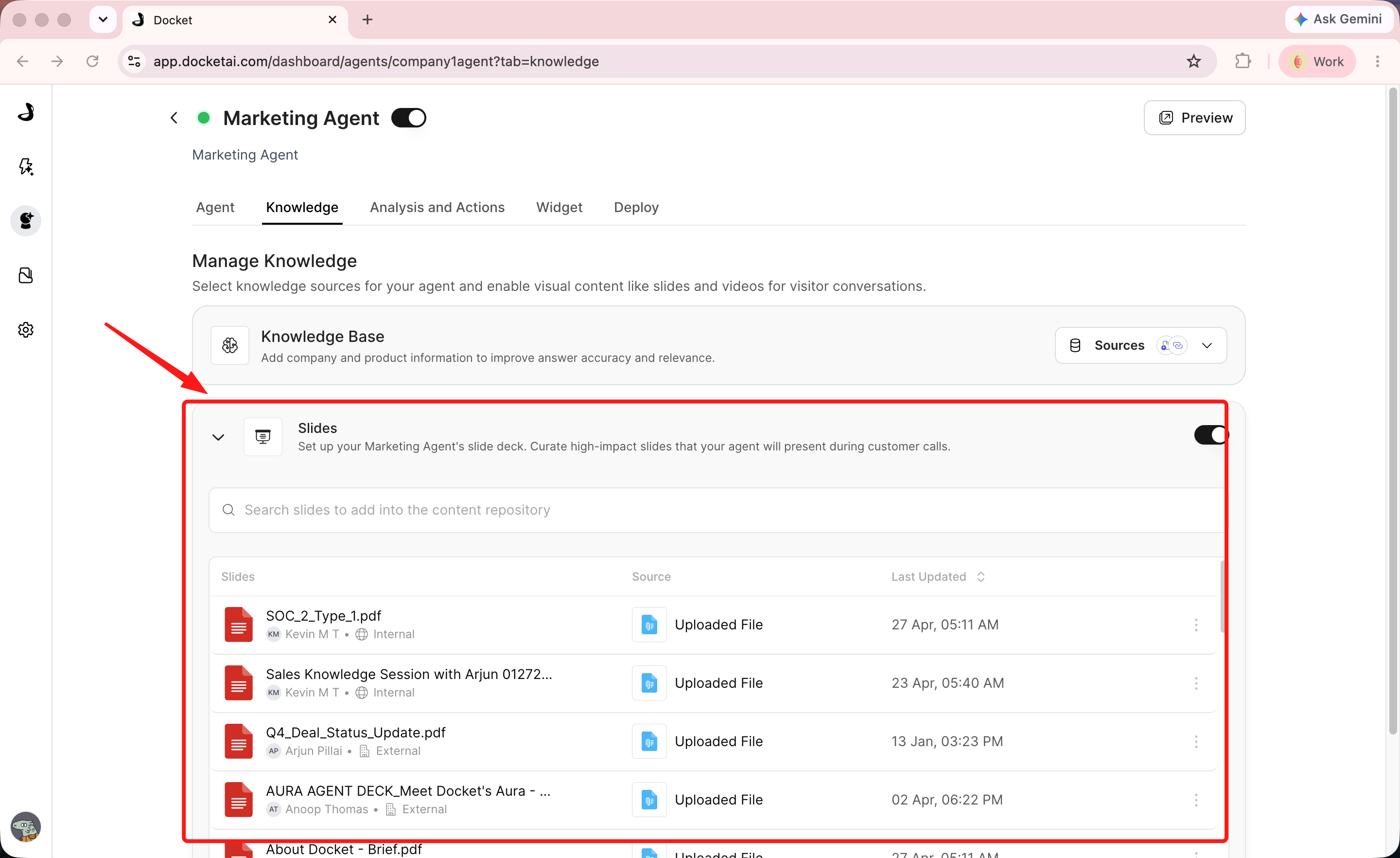Image resolution: width=1400 pixels, height=858 pixels.
Task: Open the browser Extensions puzzle icon
Action: (x=1242, y=61)
